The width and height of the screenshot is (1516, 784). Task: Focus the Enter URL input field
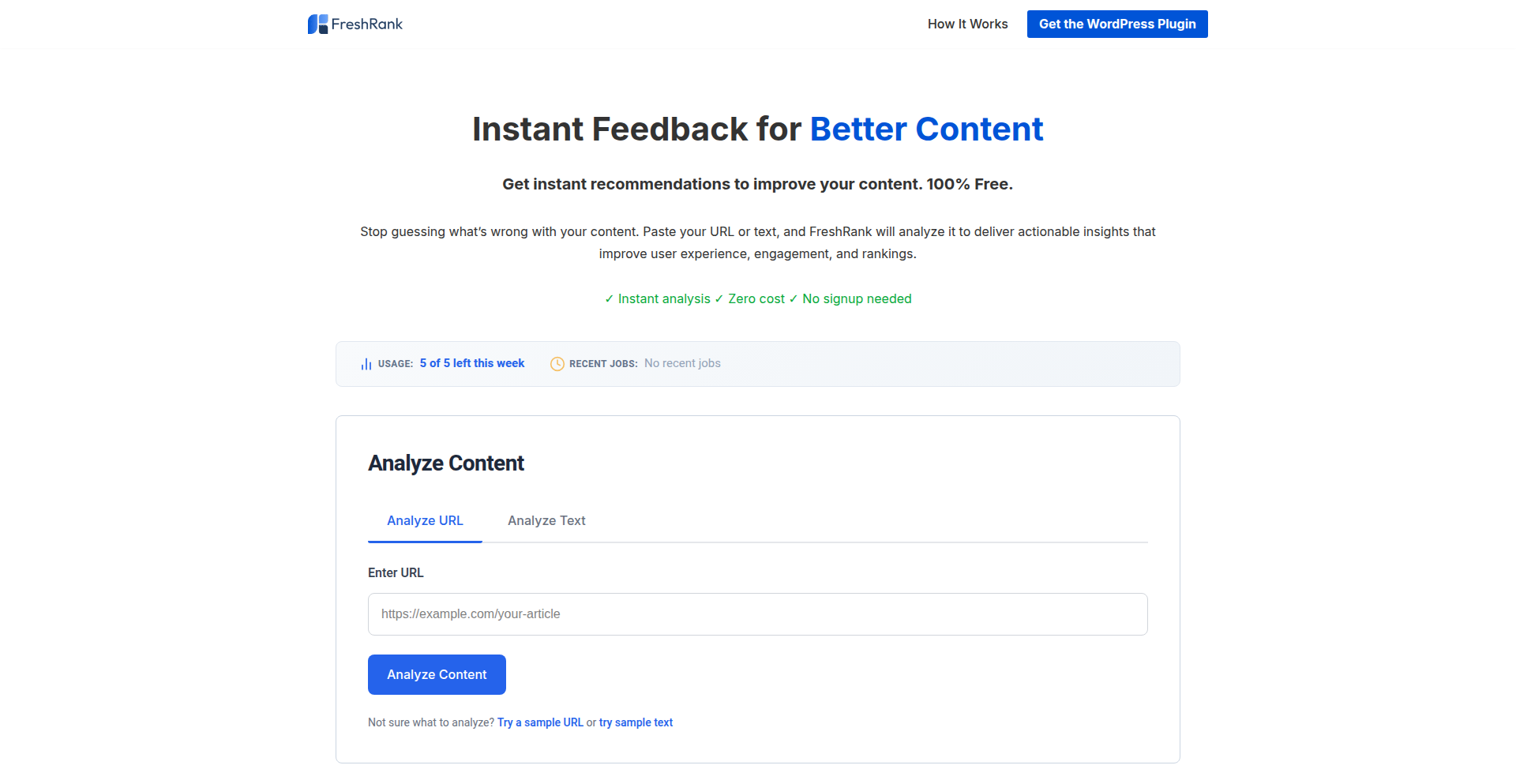tap(757, 614)
